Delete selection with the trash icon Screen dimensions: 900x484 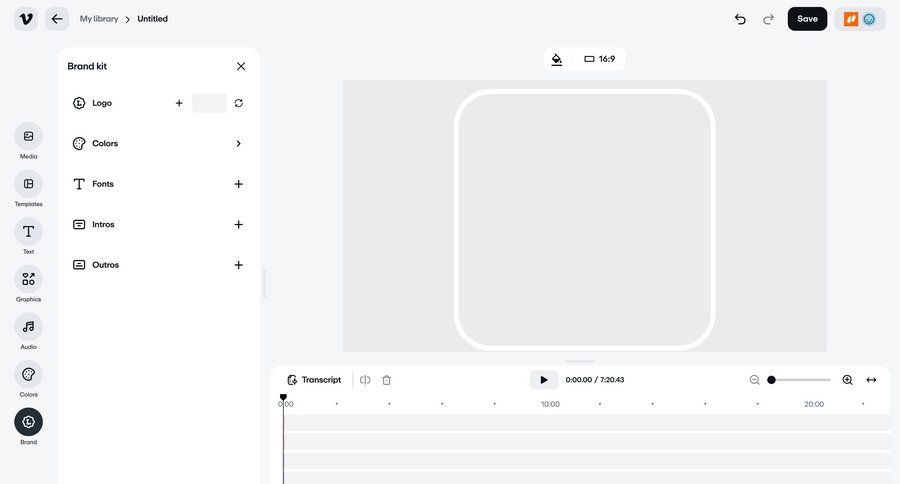click(387, 380)
